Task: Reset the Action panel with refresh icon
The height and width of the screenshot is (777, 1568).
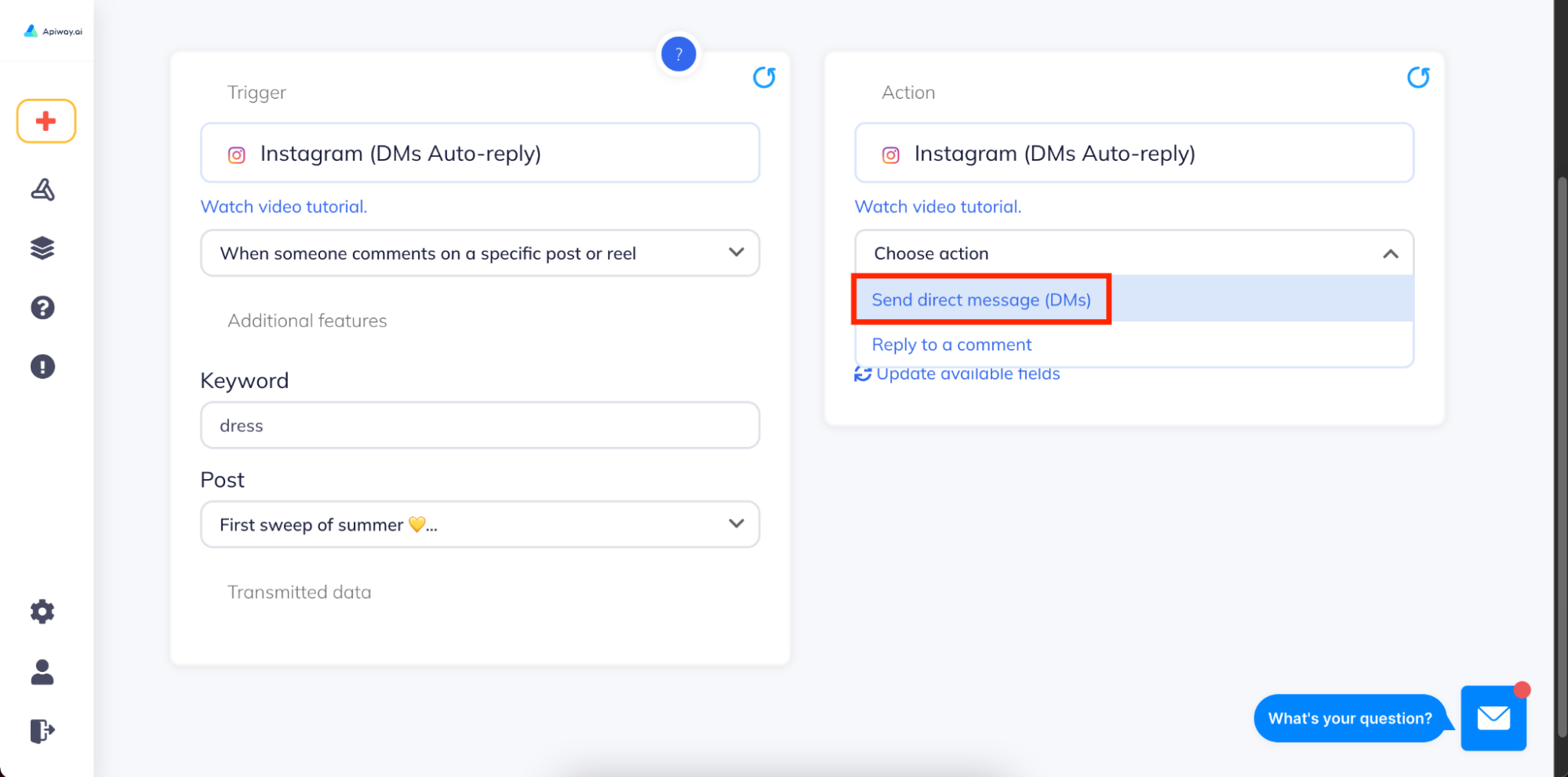Action: tap(1418, 77)
